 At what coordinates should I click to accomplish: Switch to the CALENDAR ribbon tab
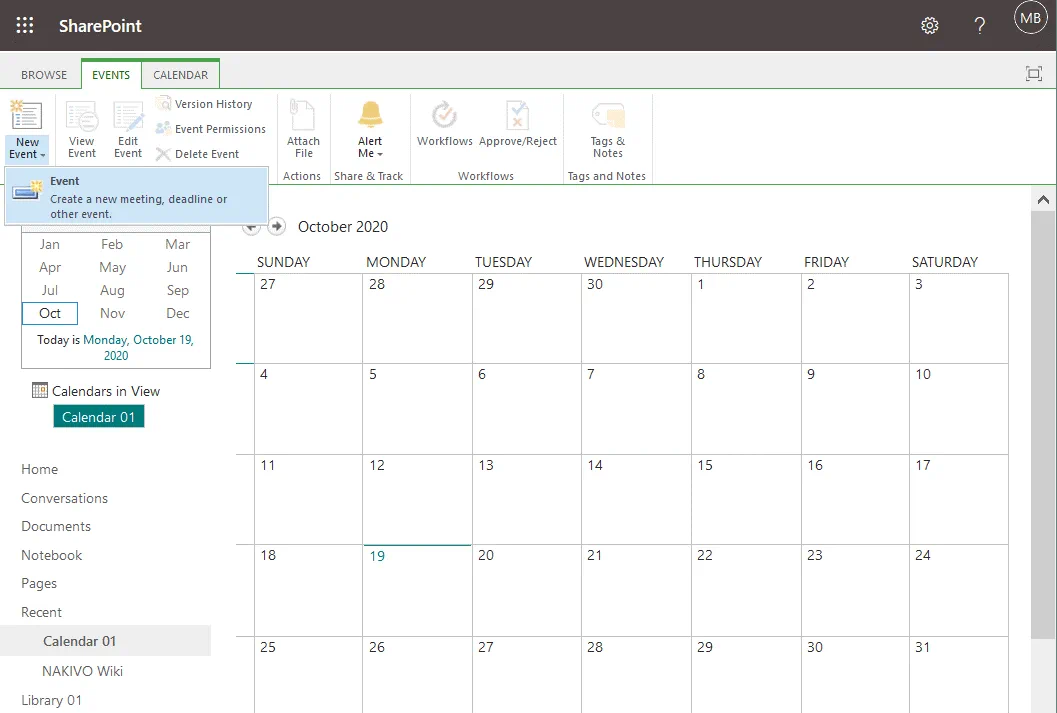180,75
